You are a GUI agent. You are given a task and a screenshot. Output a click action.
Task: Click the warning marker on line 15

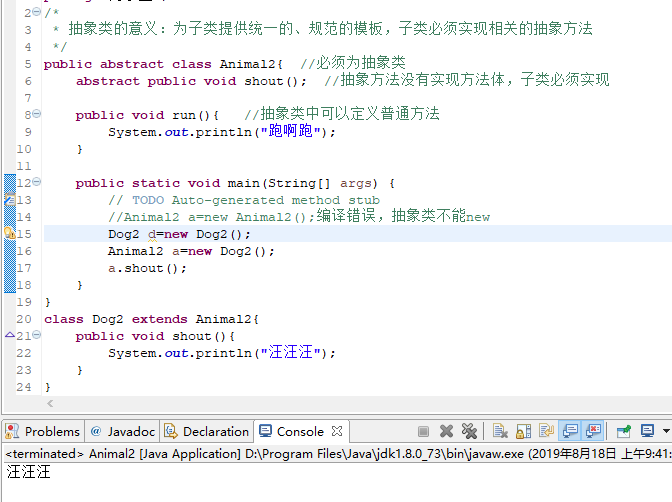coord(9,234)
